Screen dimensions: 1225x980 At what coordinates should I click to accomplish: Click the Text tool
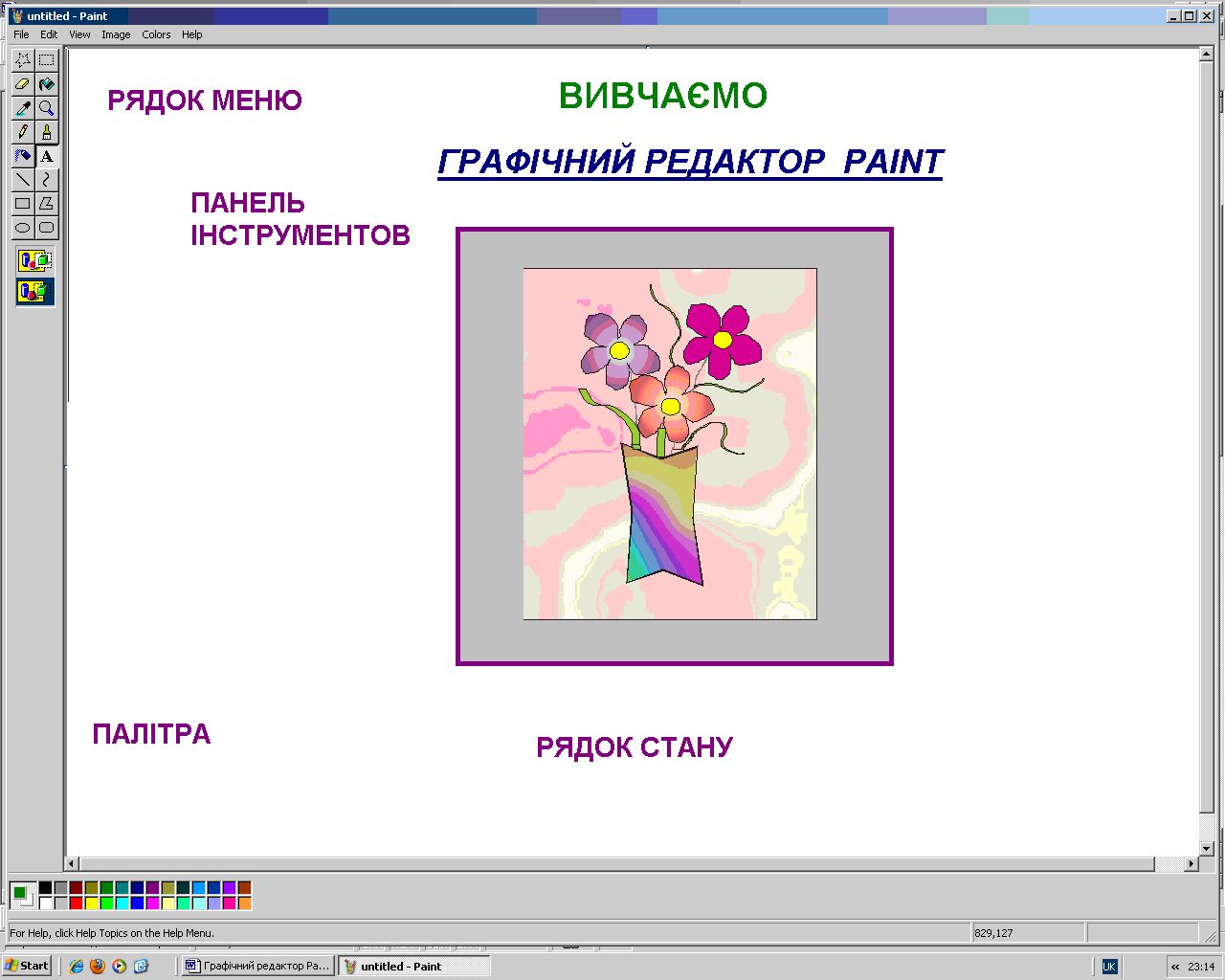[x=47, y=156]
